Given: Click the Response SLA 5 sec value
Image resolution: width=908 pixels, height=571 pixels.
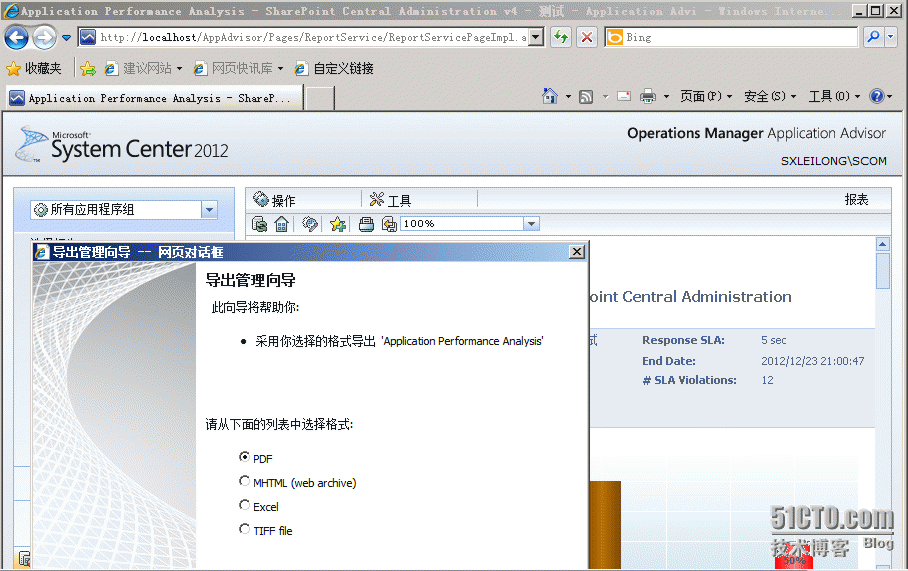Looking at the screenshot, I should 774,340.
